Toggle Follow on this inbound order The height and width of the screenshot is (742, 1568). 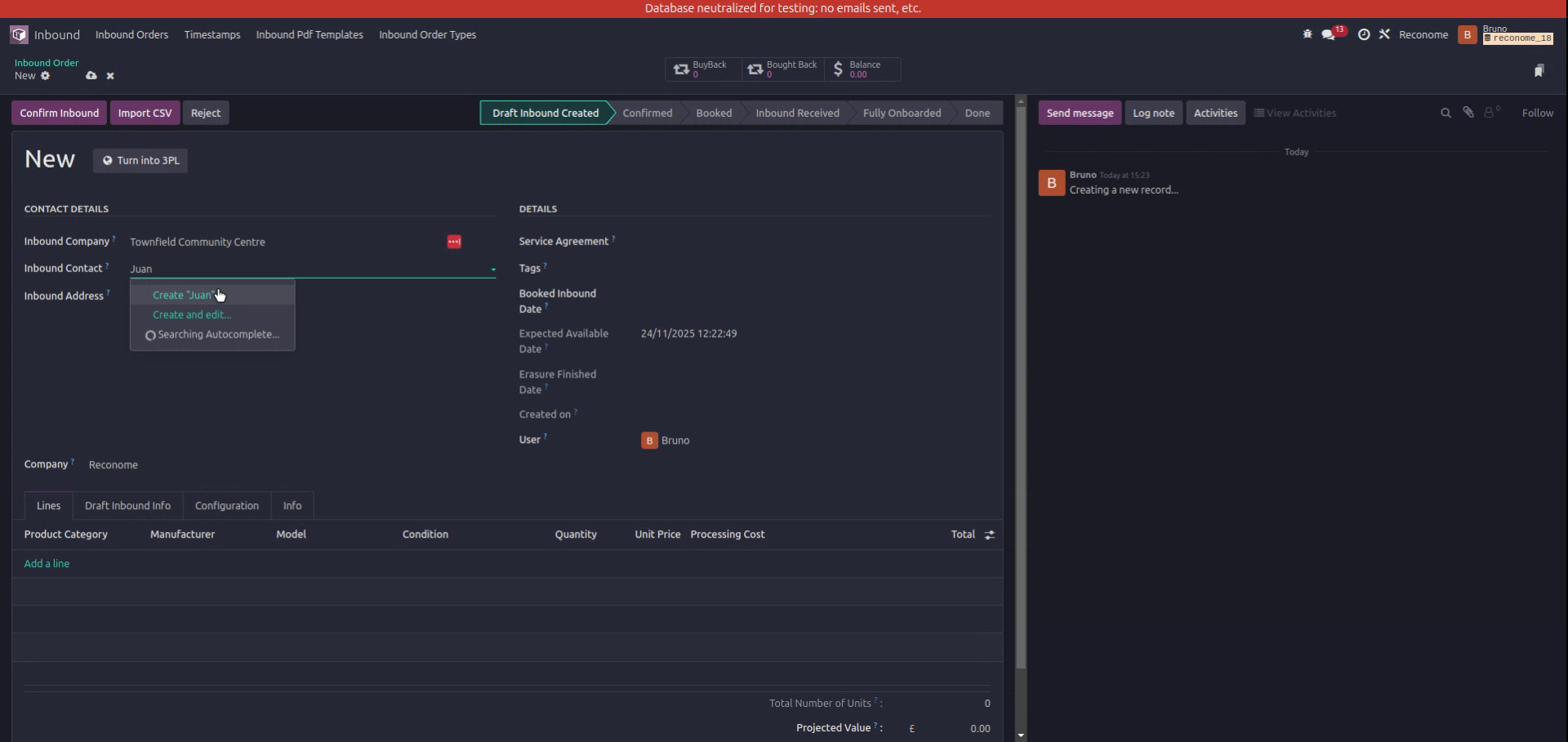click(1538, 112)
